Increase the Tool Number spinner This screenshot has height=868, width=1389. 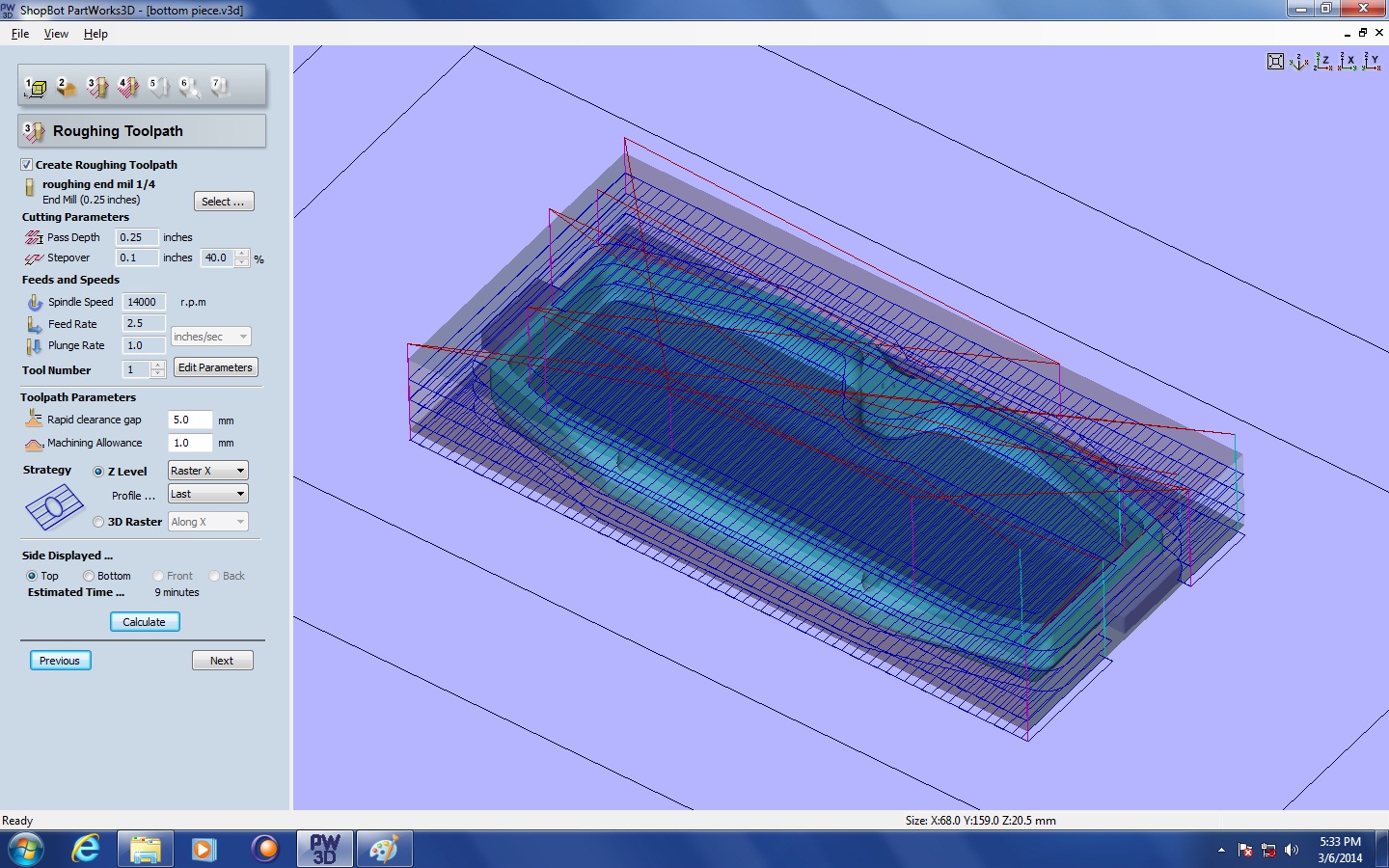tap(158, 366)
